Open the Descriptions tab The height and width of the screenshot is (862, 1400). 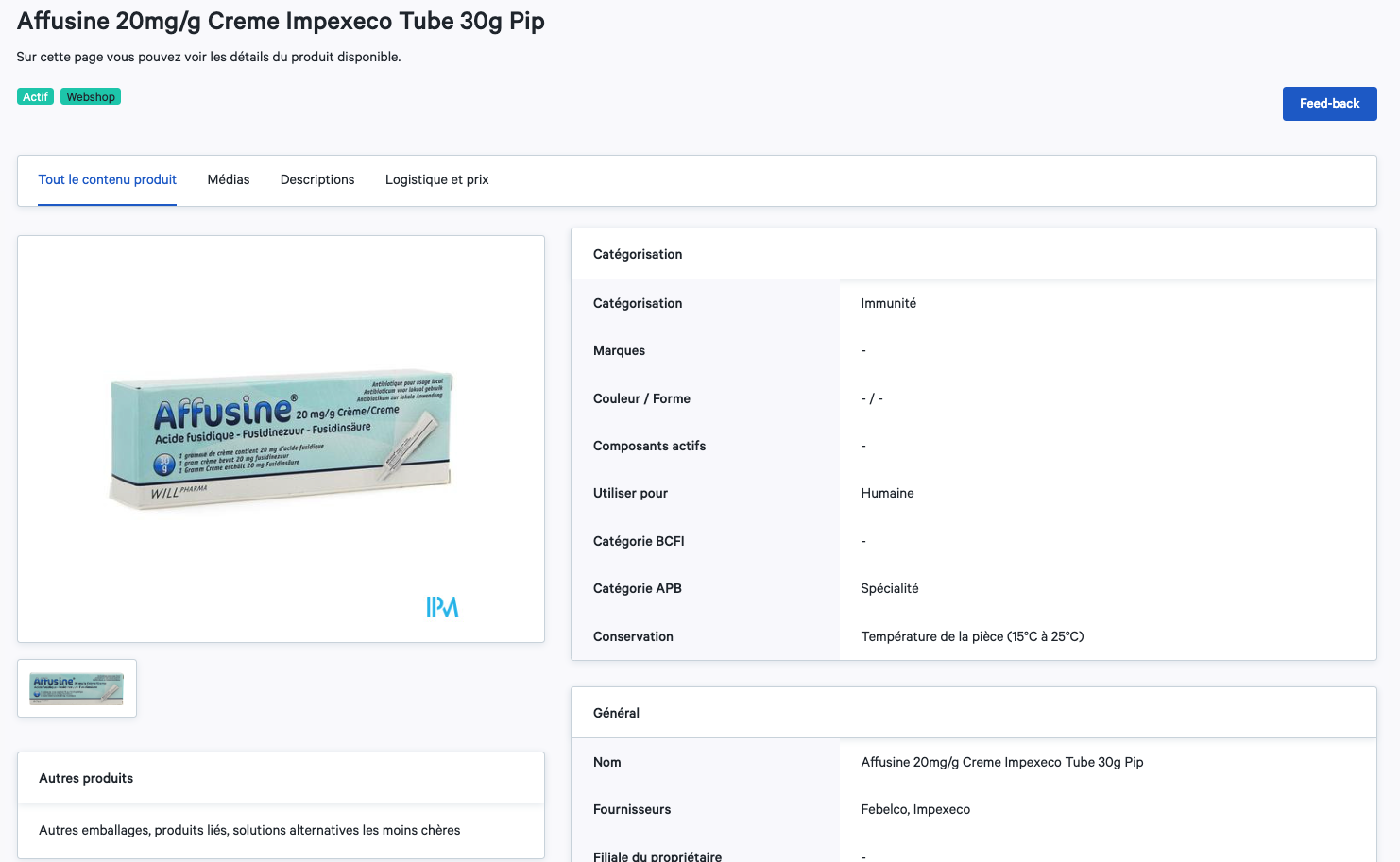(x=317, y=179)
